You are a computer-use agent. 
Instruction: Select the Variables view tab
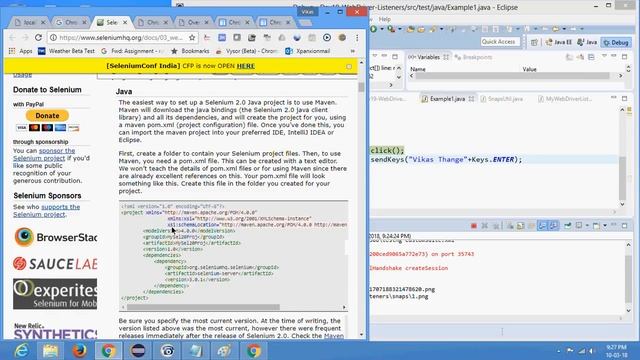(428, 57)
